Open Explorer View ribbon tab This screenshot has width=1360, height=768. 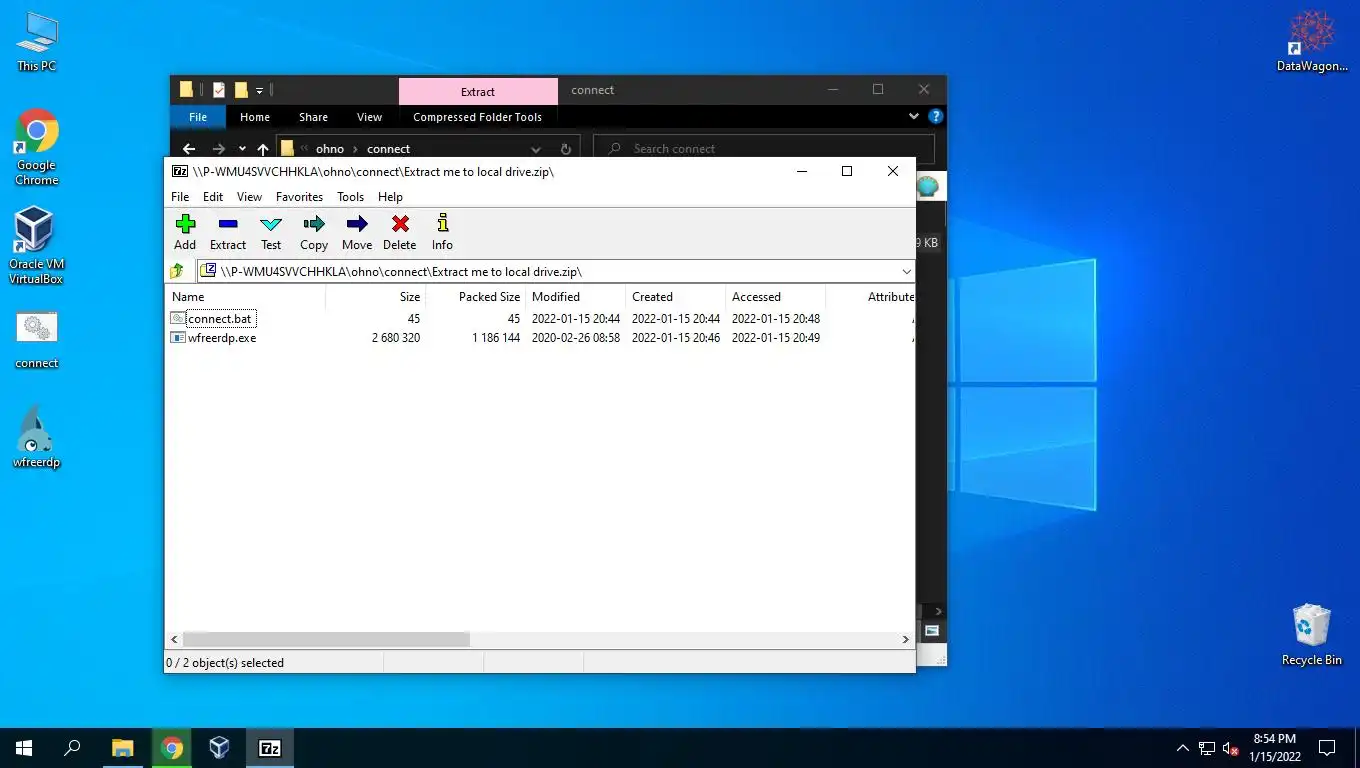pyautogui.click(x=369, y=117)
